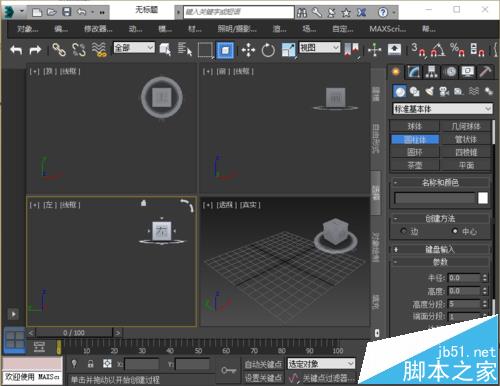Activate the Select and Scale tool
Viewport: 500px width, 386px height.
289,50
